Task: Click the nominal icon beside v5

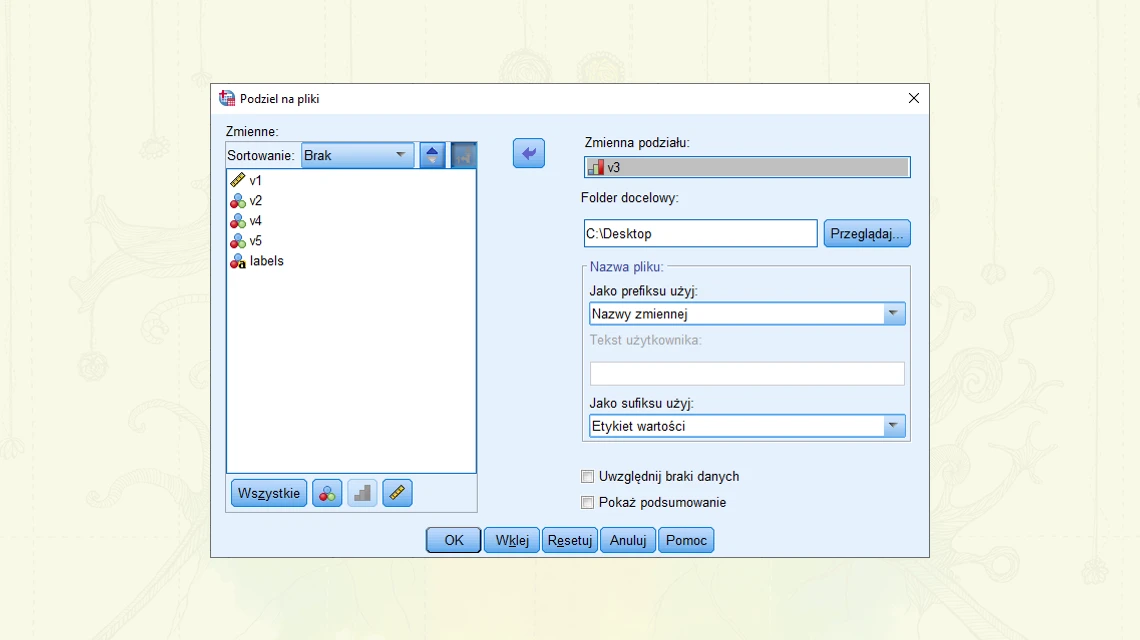Action: point(238,241)
